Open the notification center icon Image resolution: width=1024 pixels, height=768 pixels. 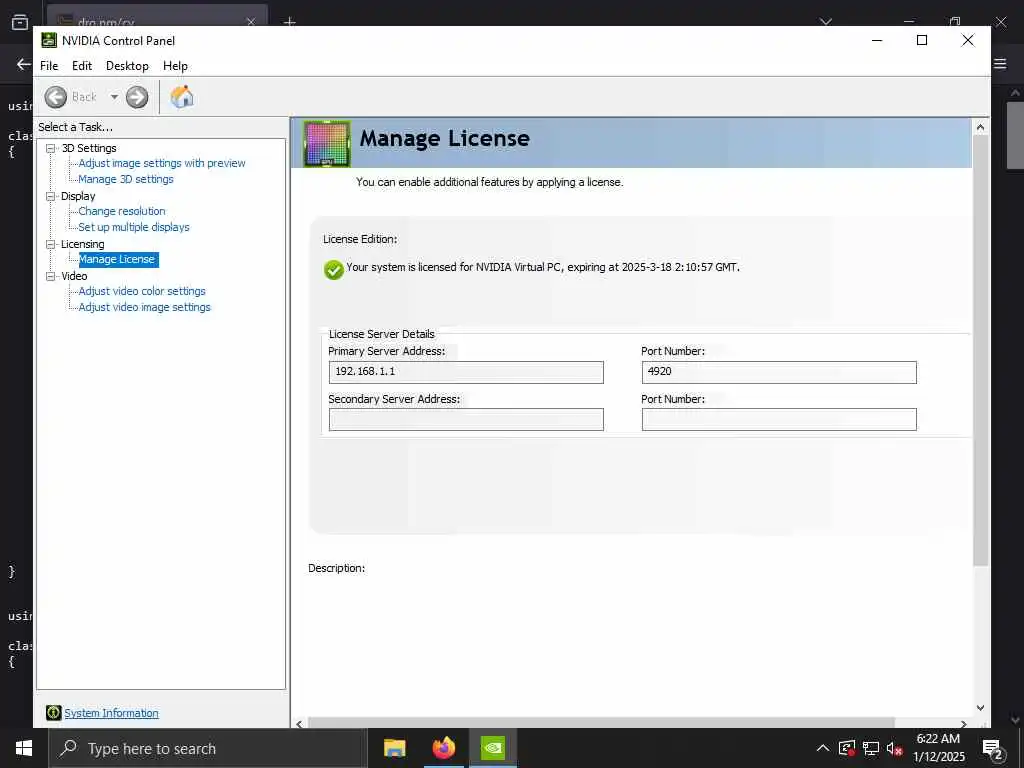point(993,748)
